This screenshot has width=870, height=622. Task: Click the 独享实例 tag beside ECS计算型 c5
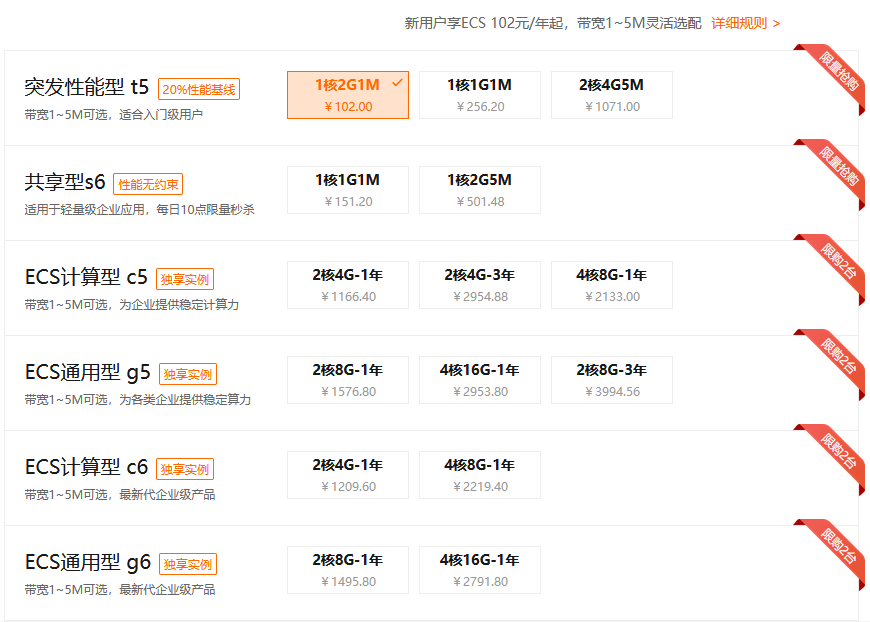pyautogui.click(x=185, y=279)
